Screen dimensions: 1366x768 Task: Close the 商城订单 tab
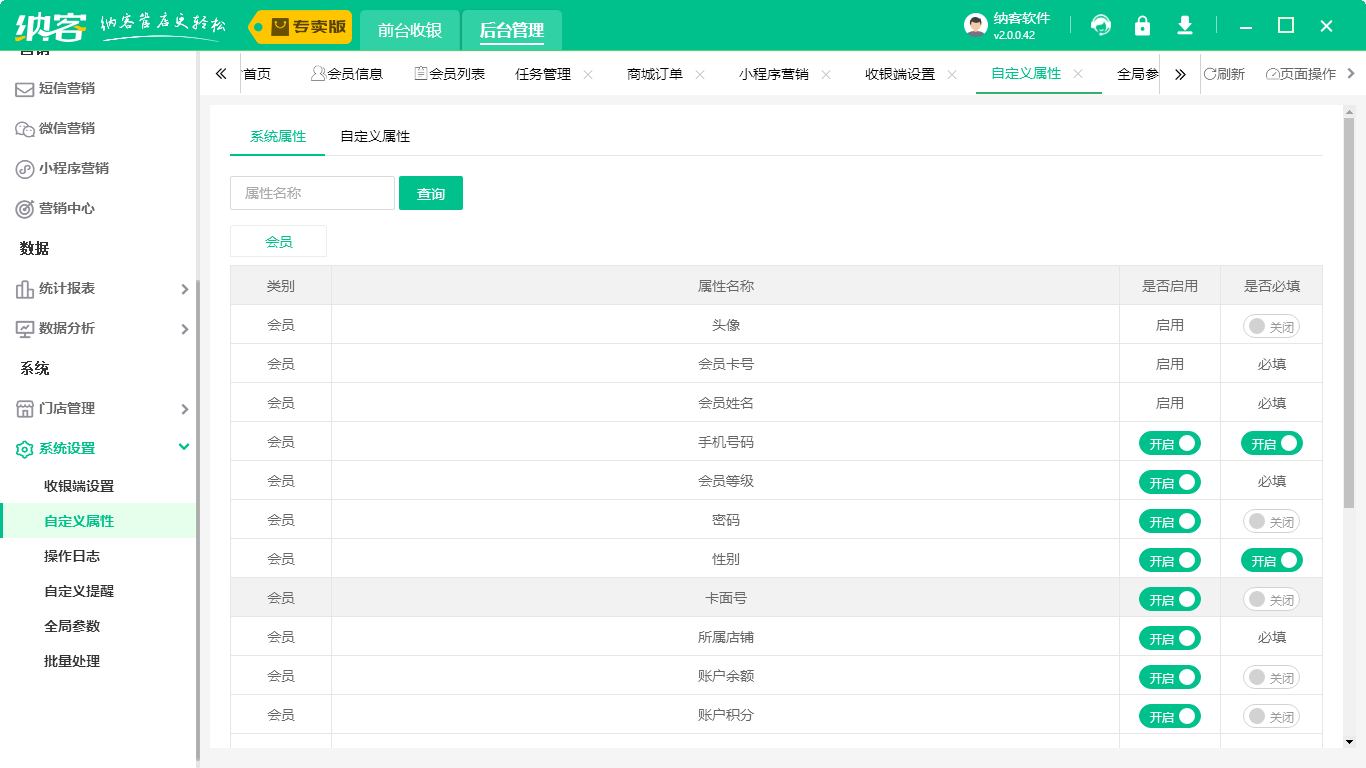point(700,74)
